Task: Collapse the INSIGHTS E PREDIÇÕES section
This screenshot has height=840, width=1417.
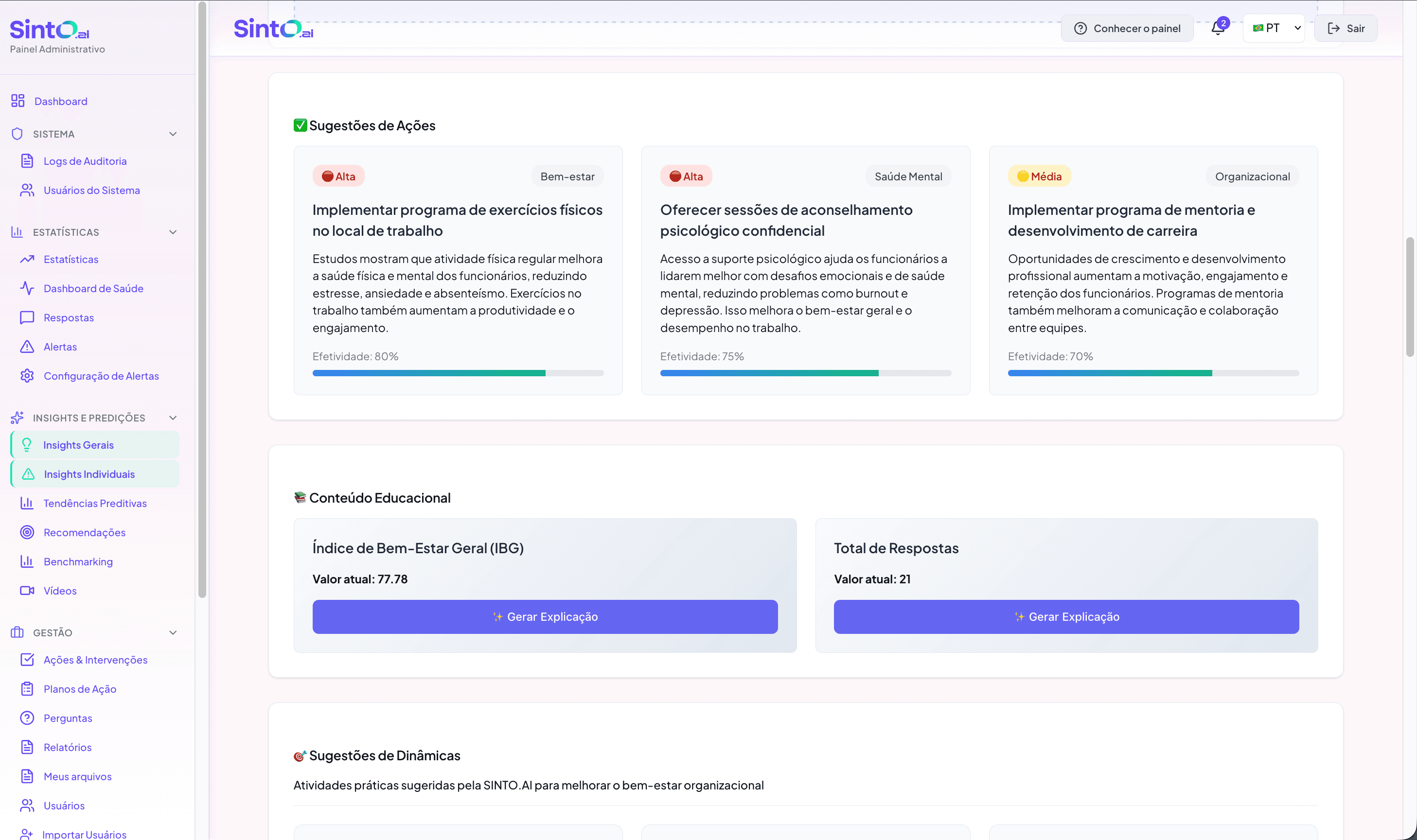Action: tap(173, 418)
